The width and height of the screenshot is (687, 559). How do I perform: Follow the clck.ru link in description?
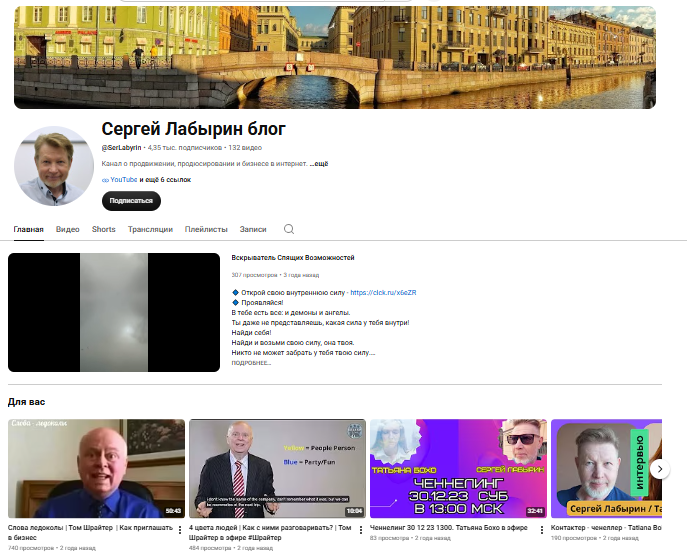383,293
